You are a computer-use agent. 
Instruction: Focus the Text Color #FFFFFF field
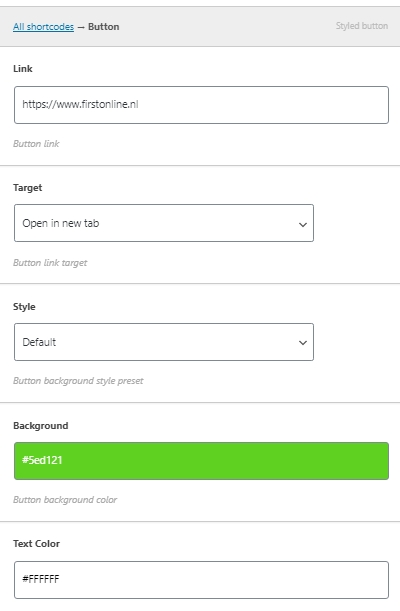(x=201, y=580)
